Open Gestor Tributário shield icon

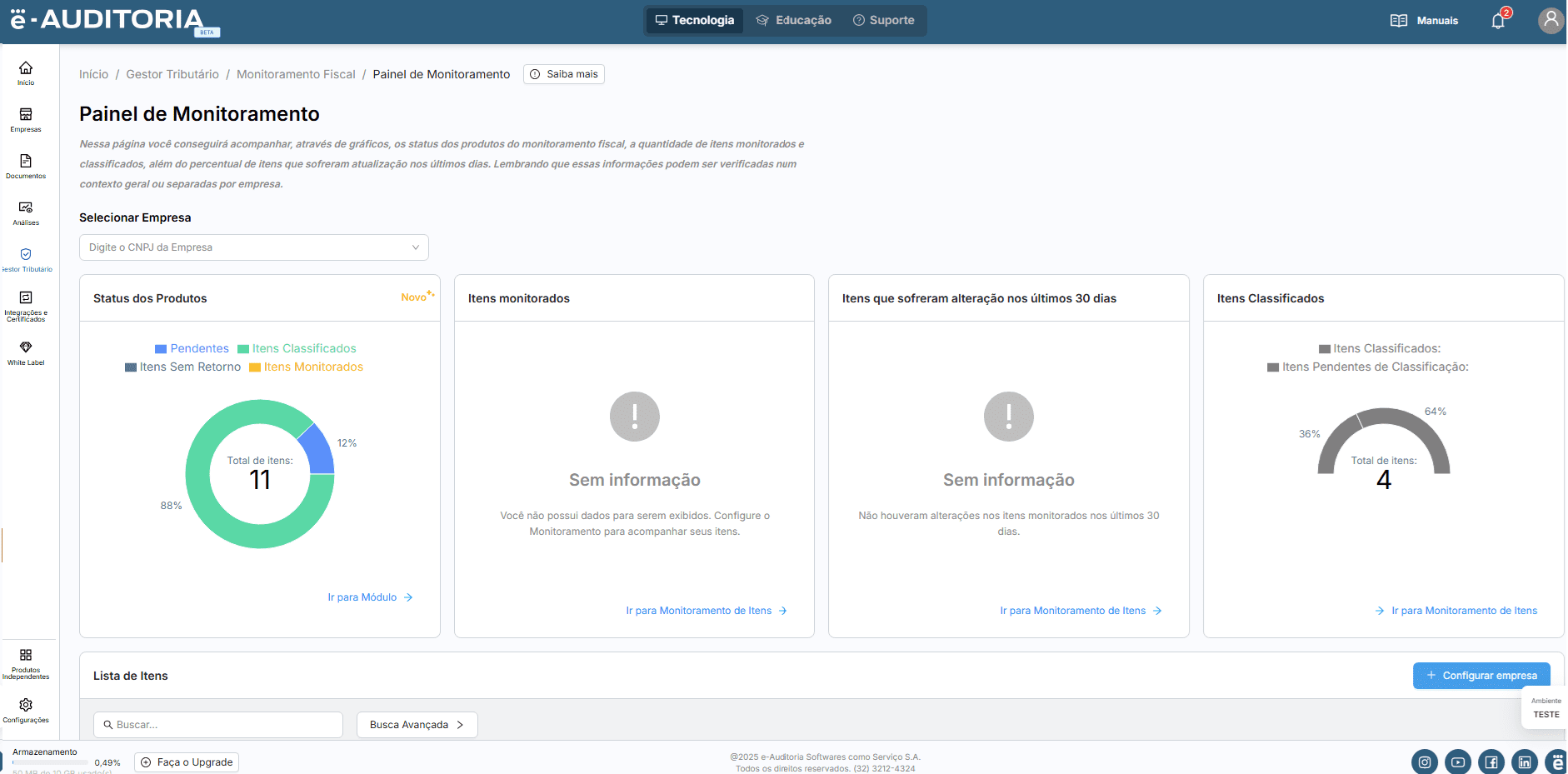(26, 254)
